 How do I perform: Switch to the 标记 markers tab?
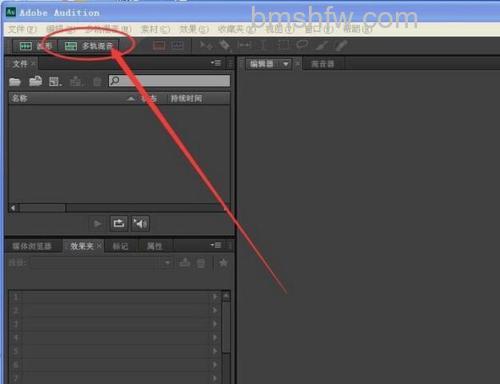[120, 246]
